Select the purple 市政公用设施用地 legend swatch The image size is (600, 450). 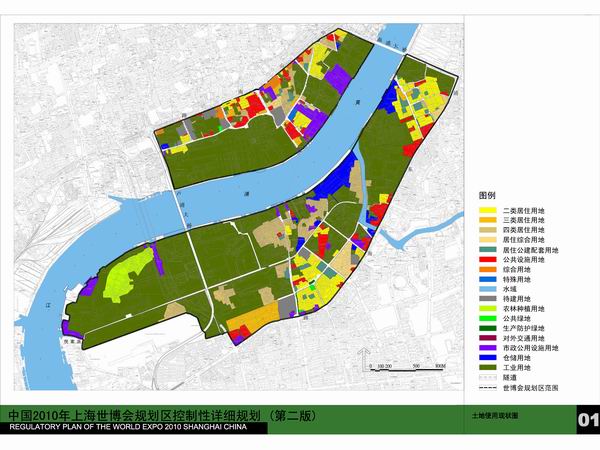coord(487,346)
